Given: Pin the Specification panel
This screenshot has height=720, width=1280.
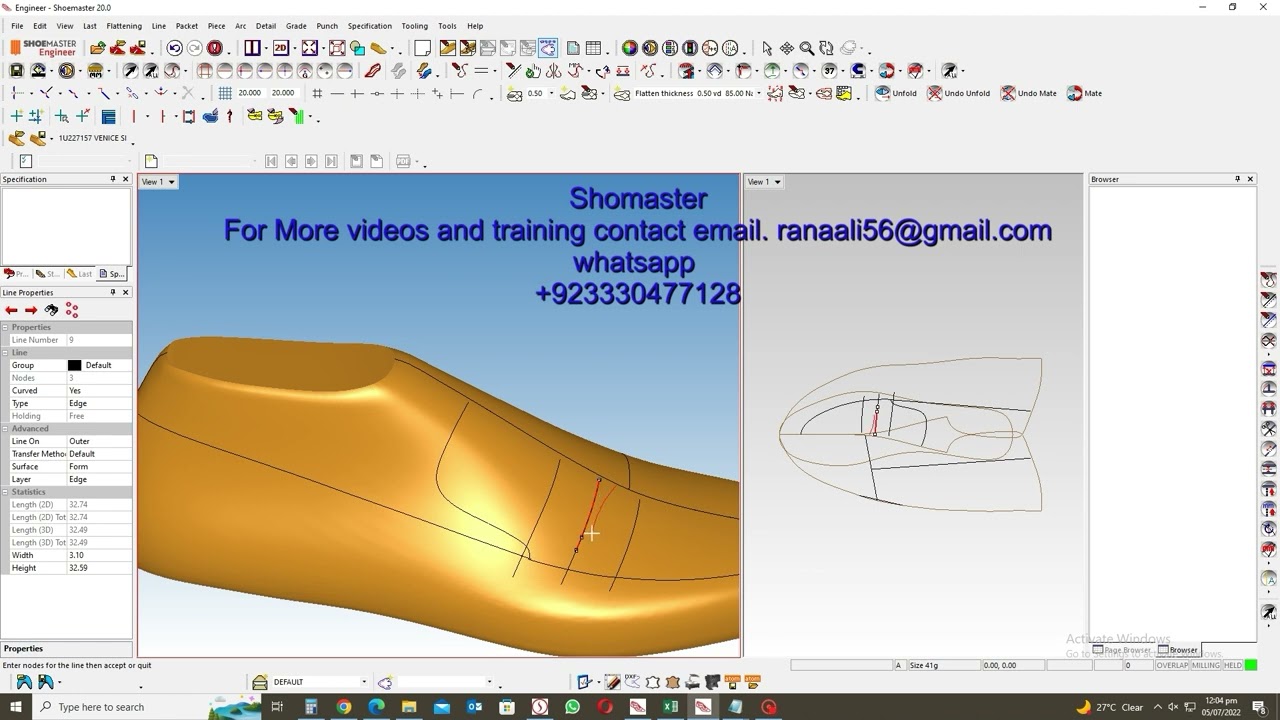Looking at the screenshot, I should click(x=113, y=179).
